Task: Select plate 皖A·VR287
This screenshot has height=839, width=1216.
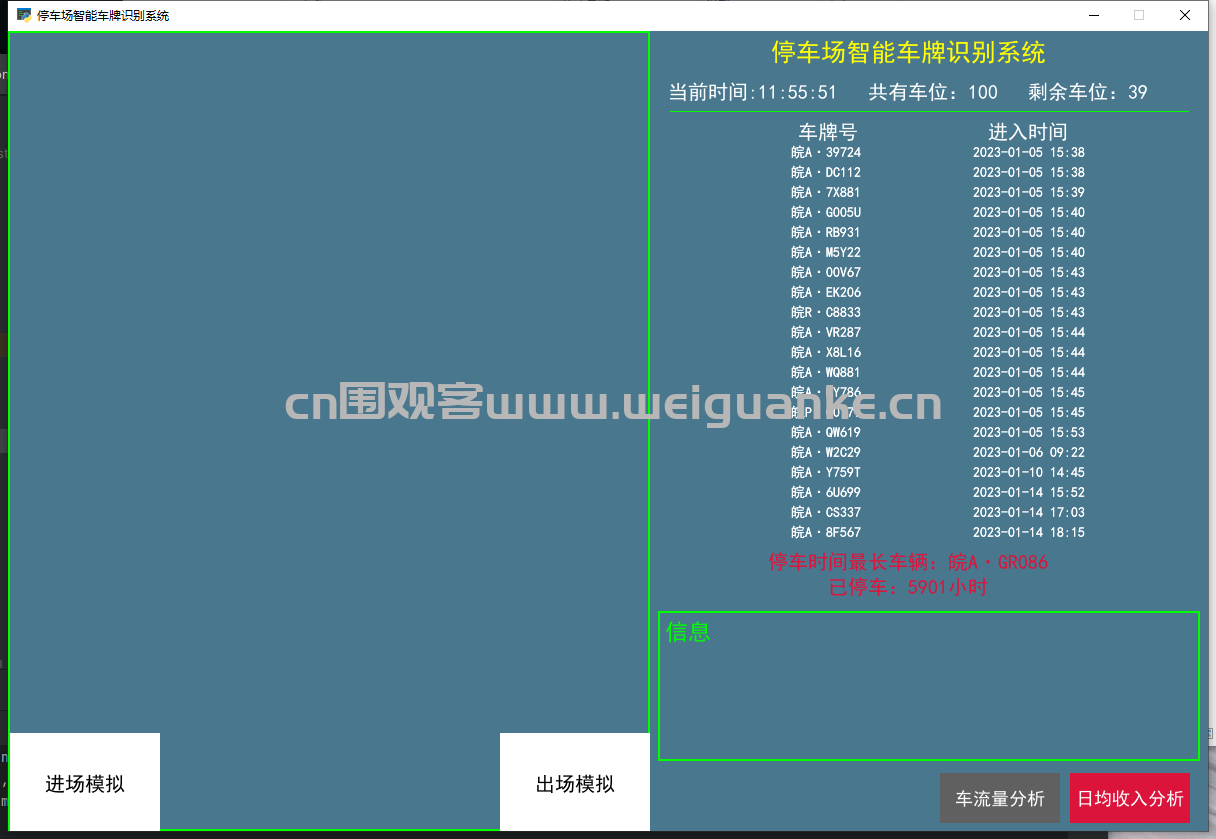Action: [826, 333]
